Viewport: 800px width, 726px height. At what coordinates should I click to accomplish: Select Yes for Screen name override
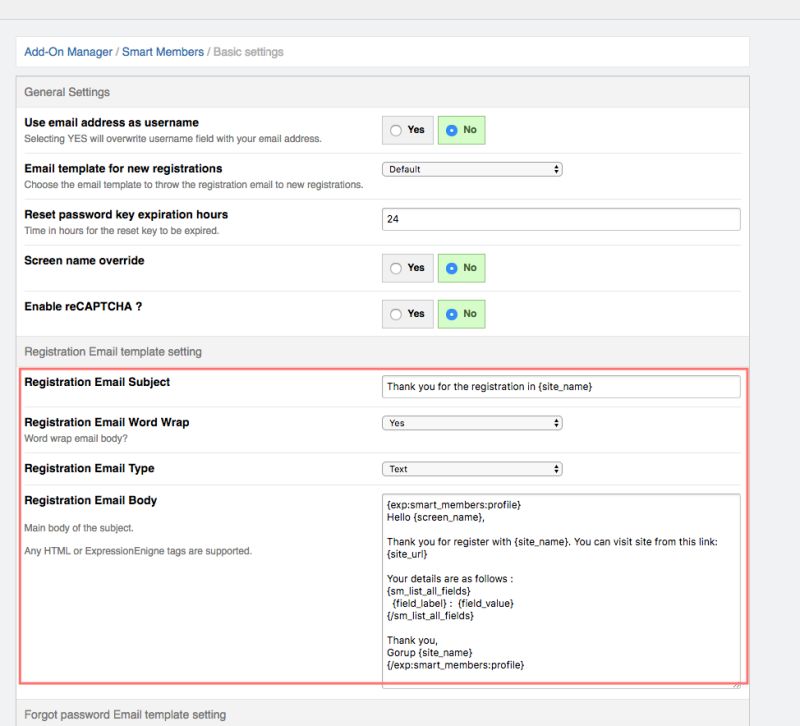pyautogui.click(x=407, y=268)
